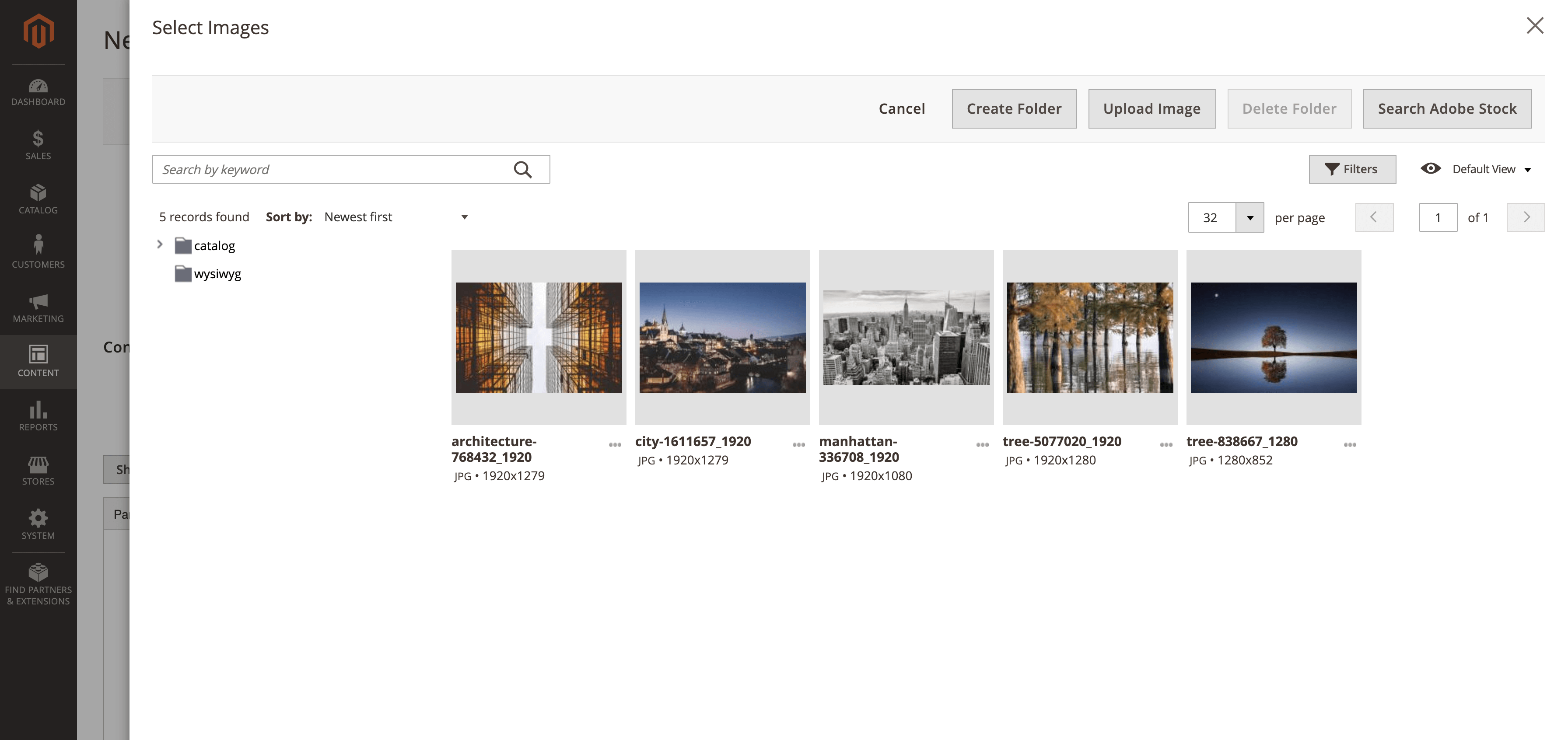Screen dimensions: 1568x740
Task: Click the keyword search magnifier icon
Action: 522,168
